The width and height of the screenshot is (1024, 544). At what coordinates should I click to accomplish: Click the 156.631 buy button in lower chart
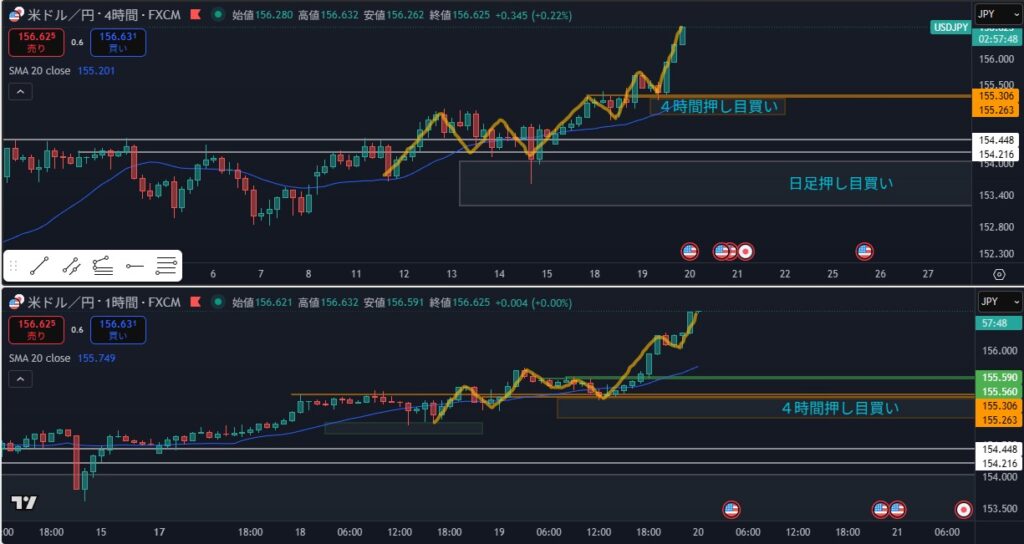116,328
